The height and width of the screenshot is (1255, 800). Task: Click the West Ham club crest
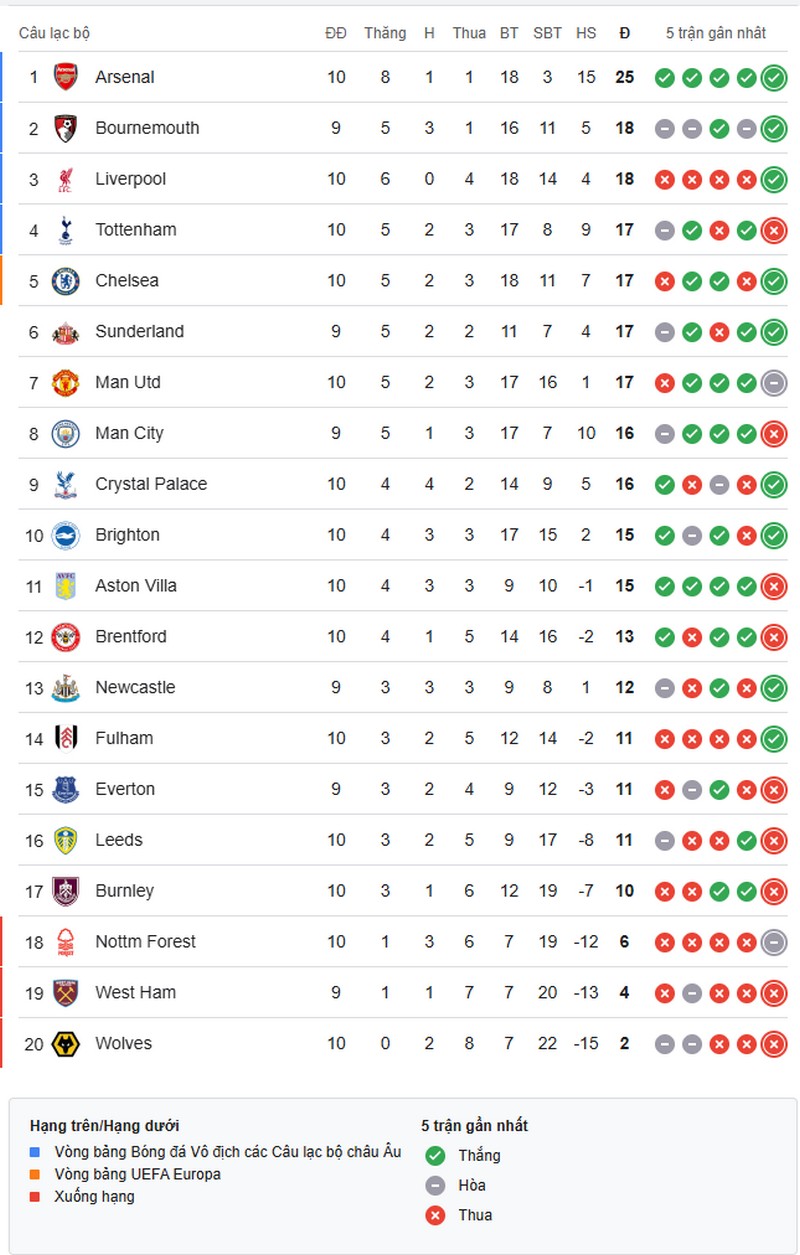[x=65, y=993]
